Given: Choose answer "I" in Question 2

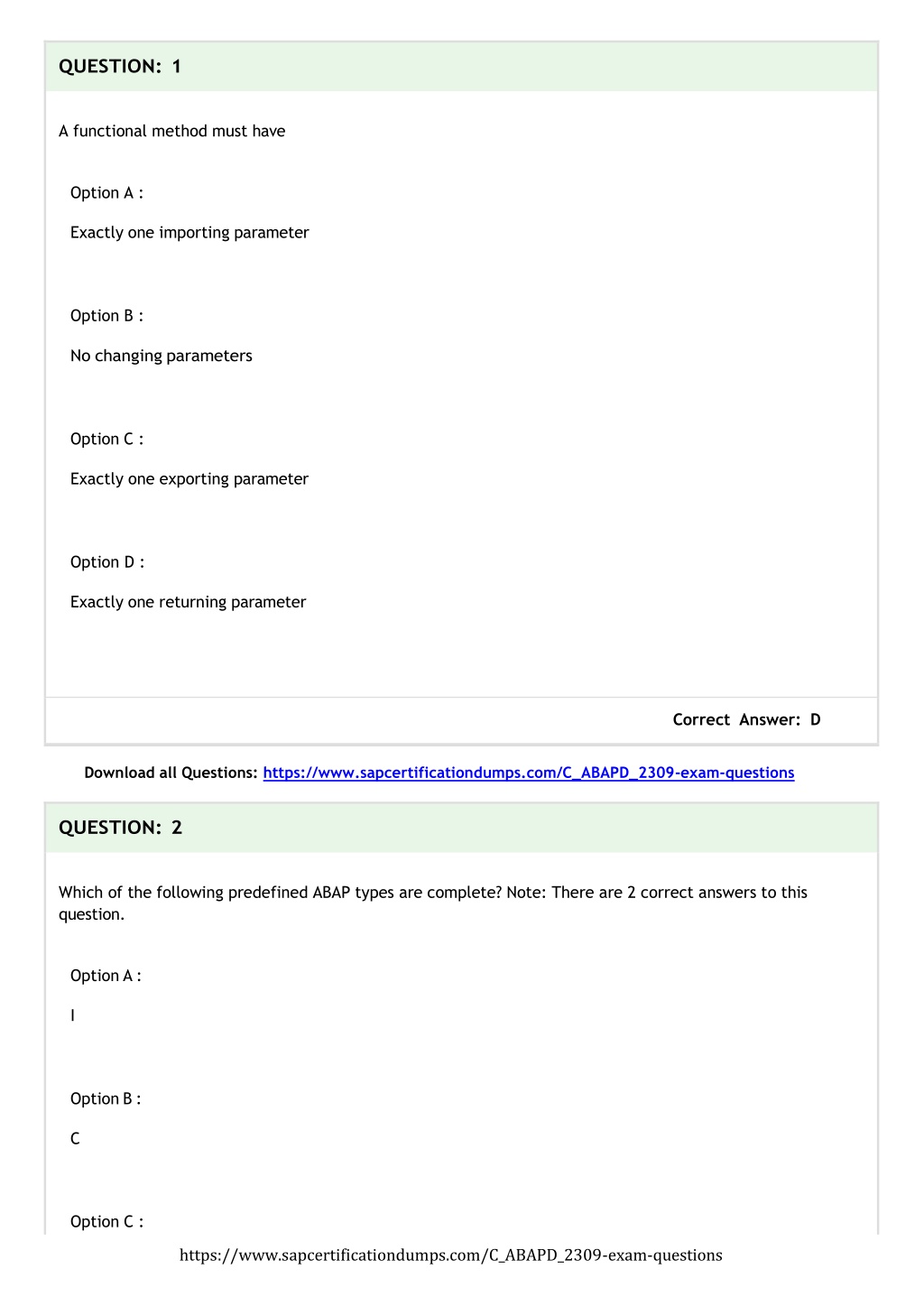Looking at the screenshot, I should pyautogui.click(x=73, y=1016).
